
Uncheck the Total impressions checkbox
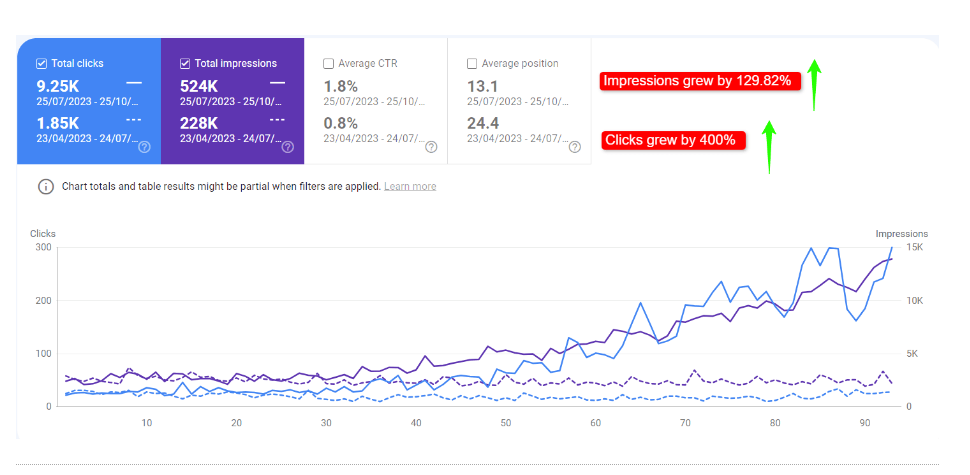185,63
